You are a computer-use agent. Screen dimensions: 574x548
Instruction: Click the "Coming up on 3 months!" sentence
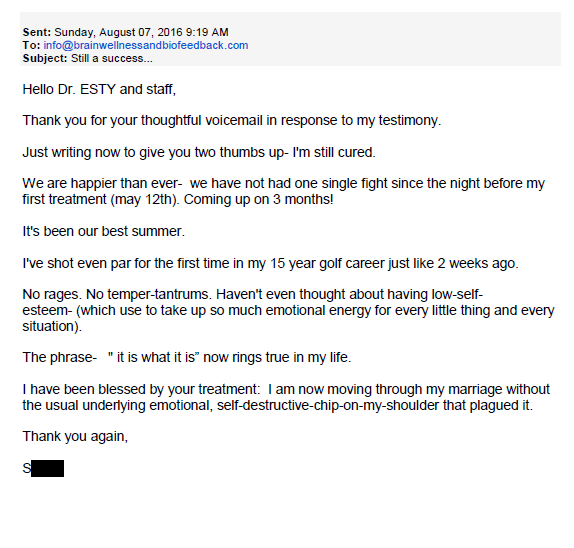tap(258, 199)
